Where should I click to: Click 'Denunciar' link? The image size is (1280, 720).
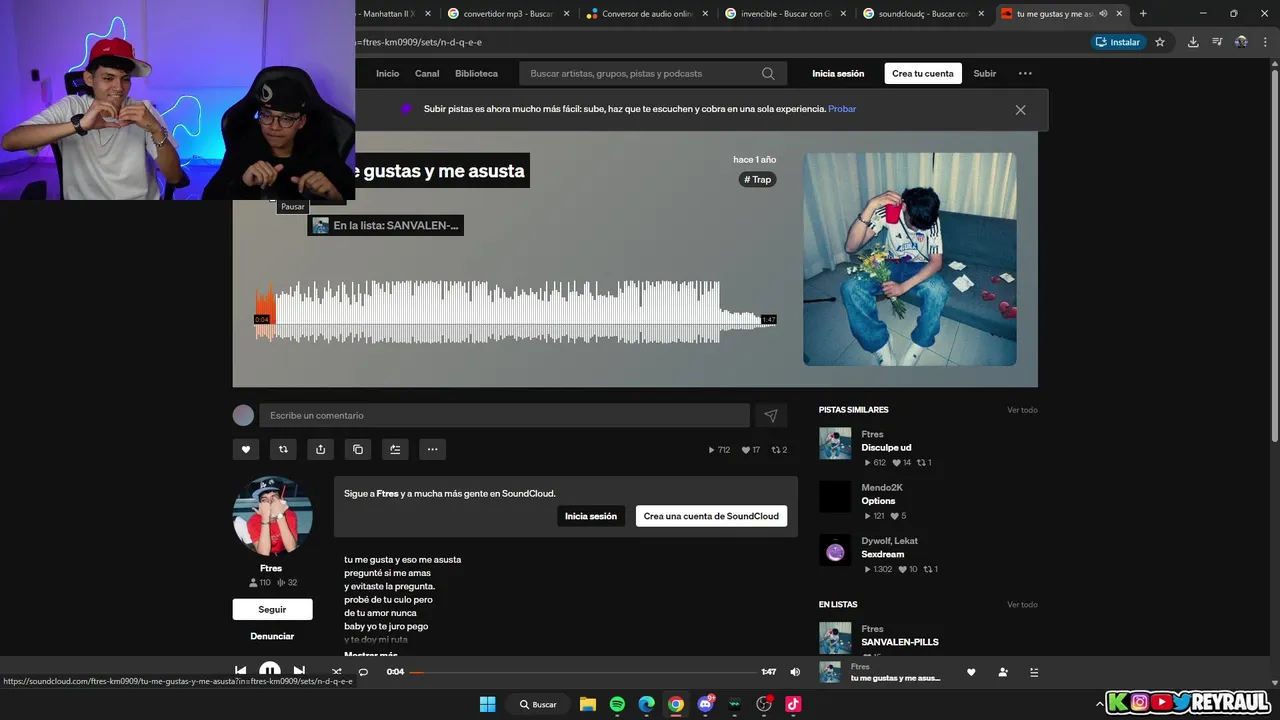click(x=272, y=636)
